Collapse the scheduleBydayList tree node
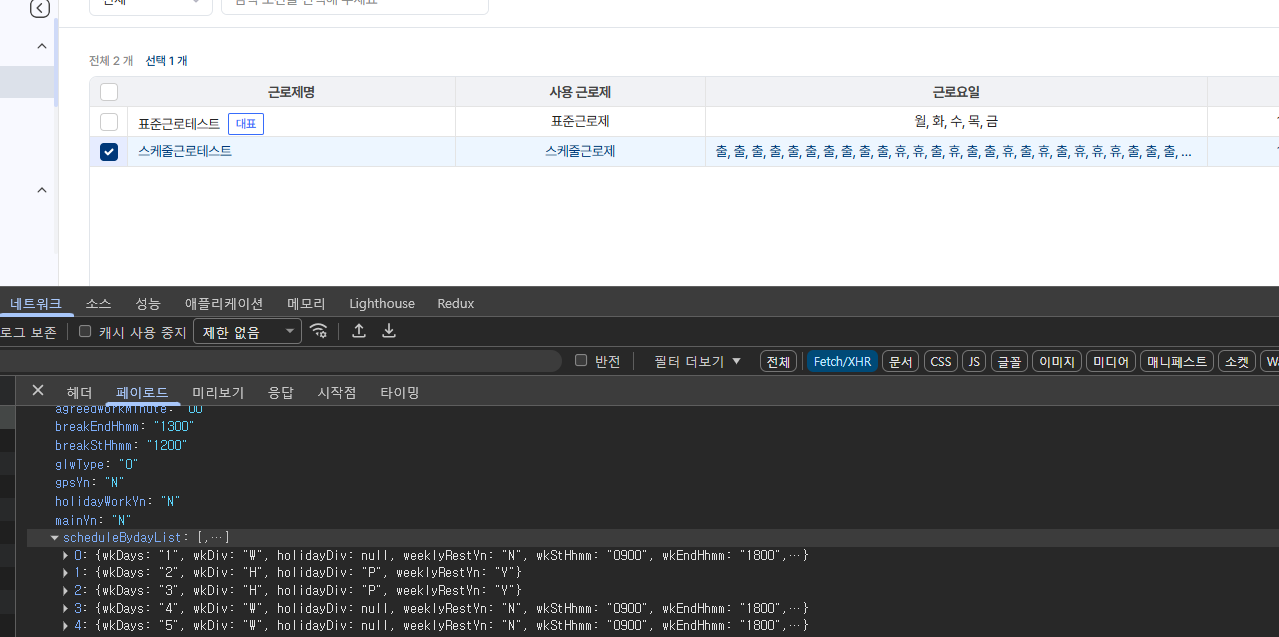1279x637 pixels. click(x=55, y=538)
